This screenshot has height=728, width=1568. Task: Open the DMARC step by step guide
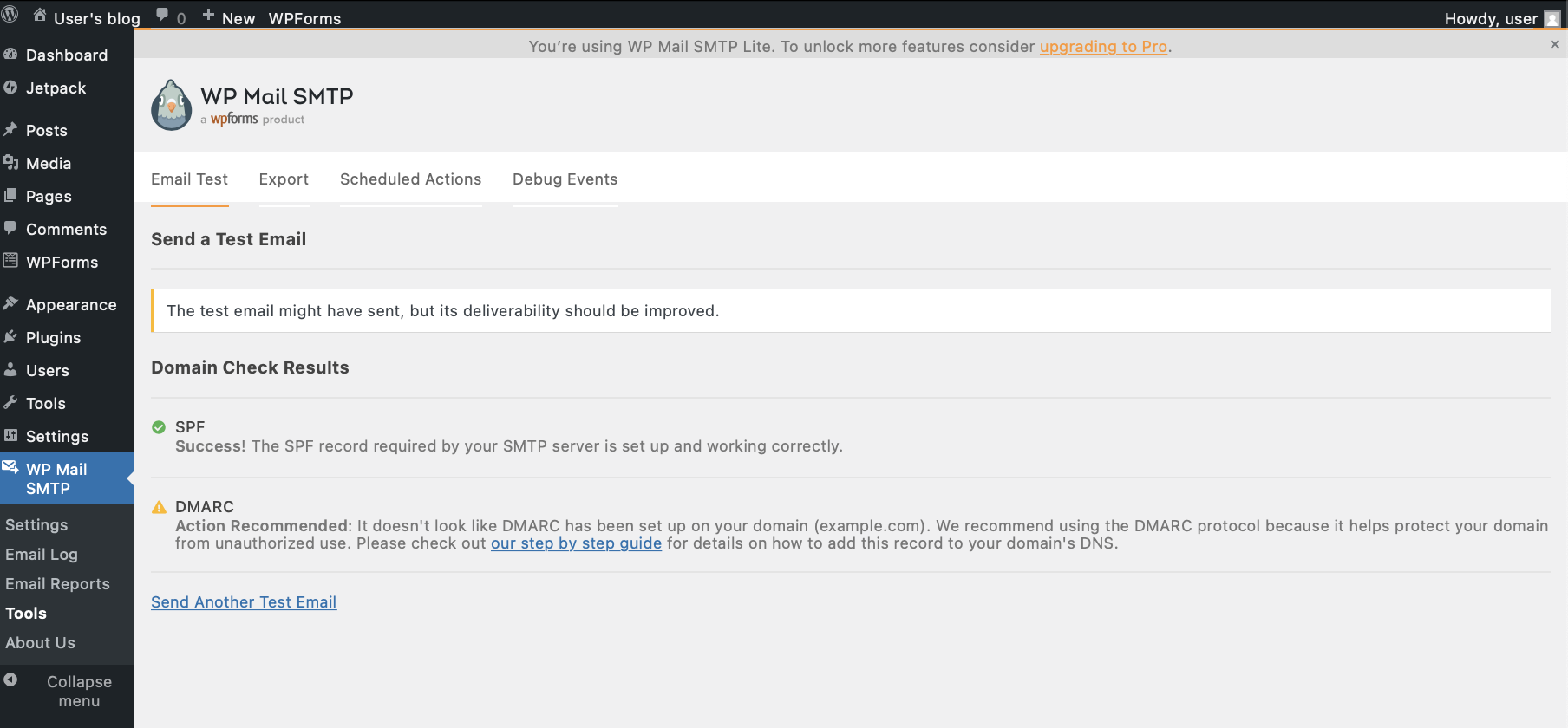pos(576,543)
